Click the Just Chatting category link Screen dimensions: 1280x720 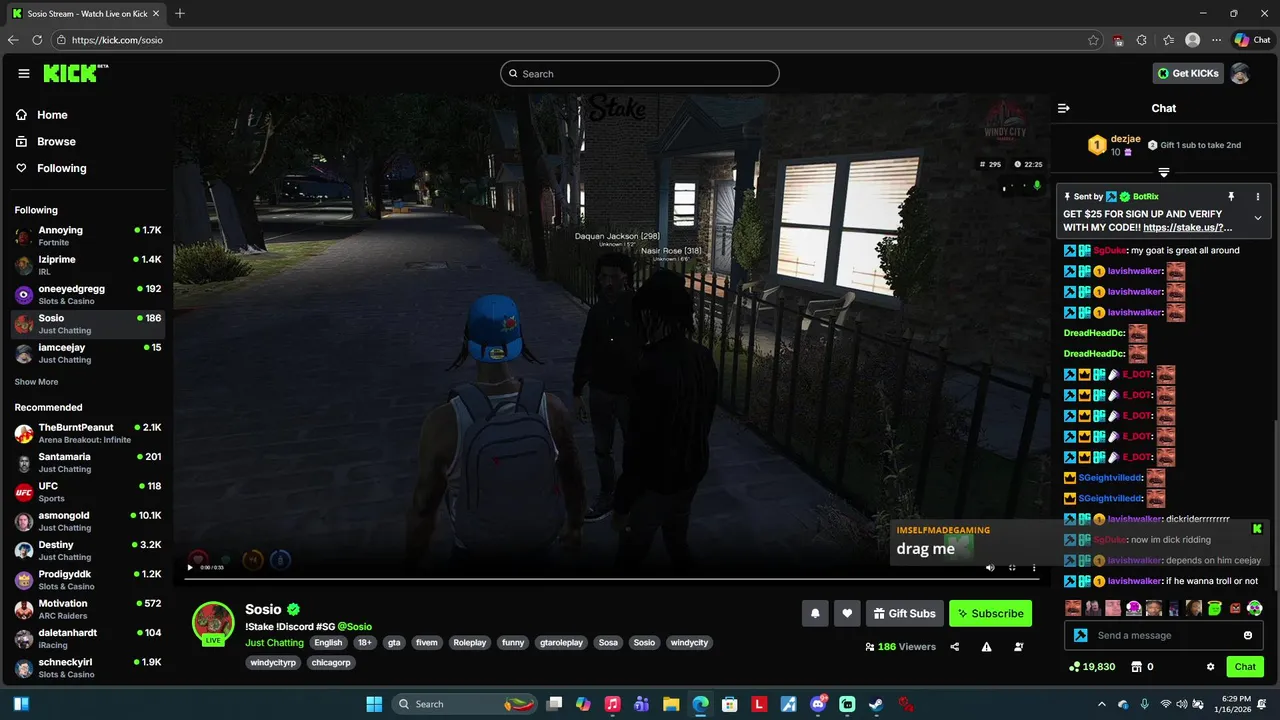coord(274,642)
